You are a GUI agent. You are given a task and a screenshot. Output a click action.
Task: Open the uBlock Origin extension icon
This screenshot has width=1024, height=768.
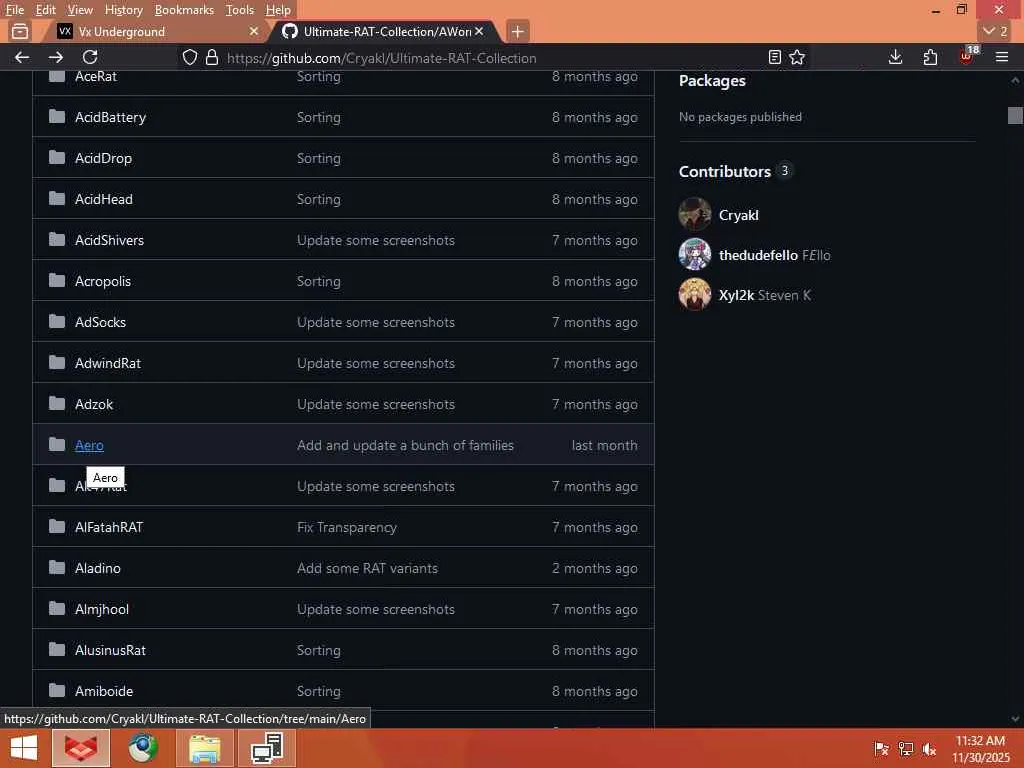(x=967, y=57)
